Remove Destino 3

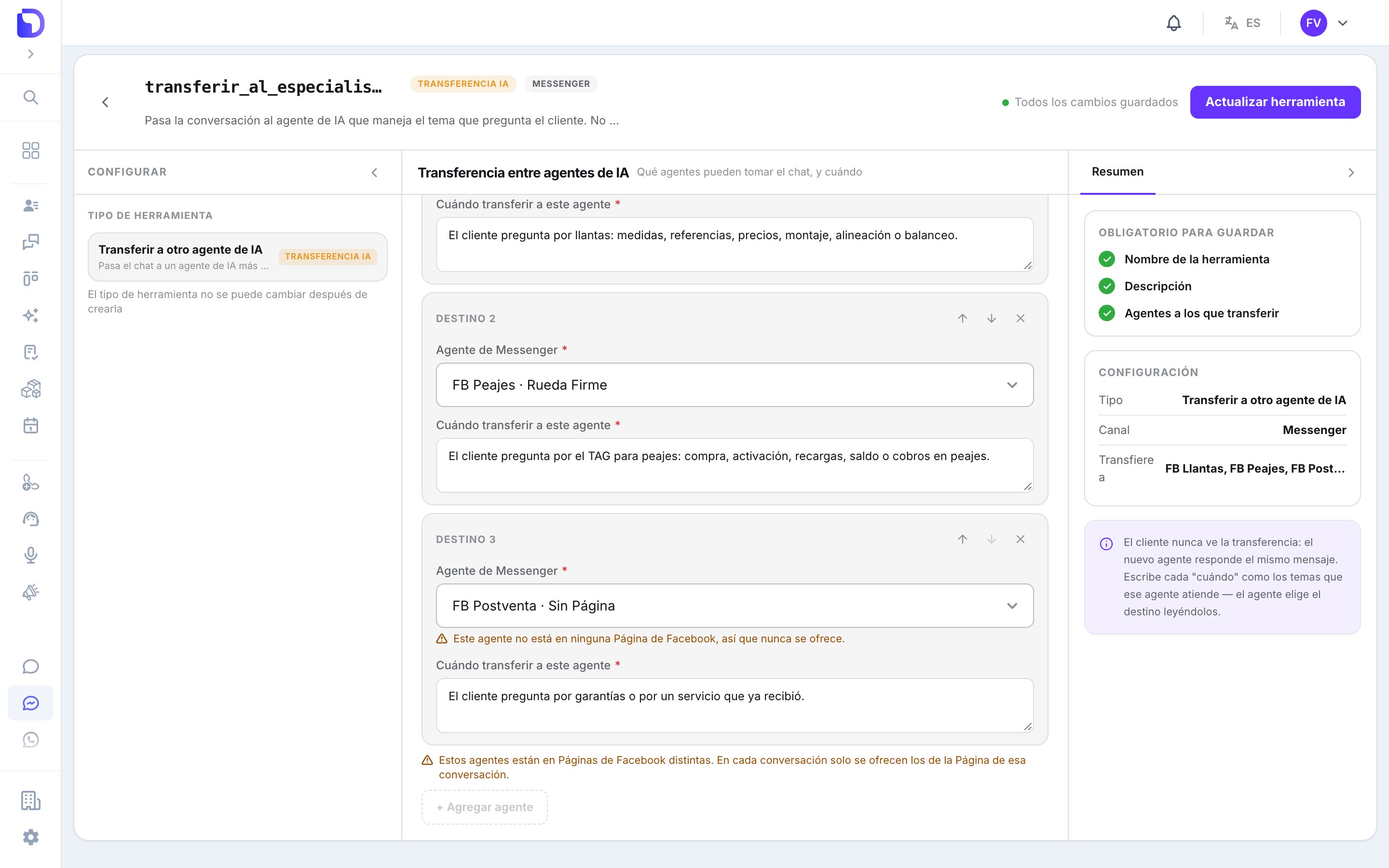click(x=1020, y=539)
